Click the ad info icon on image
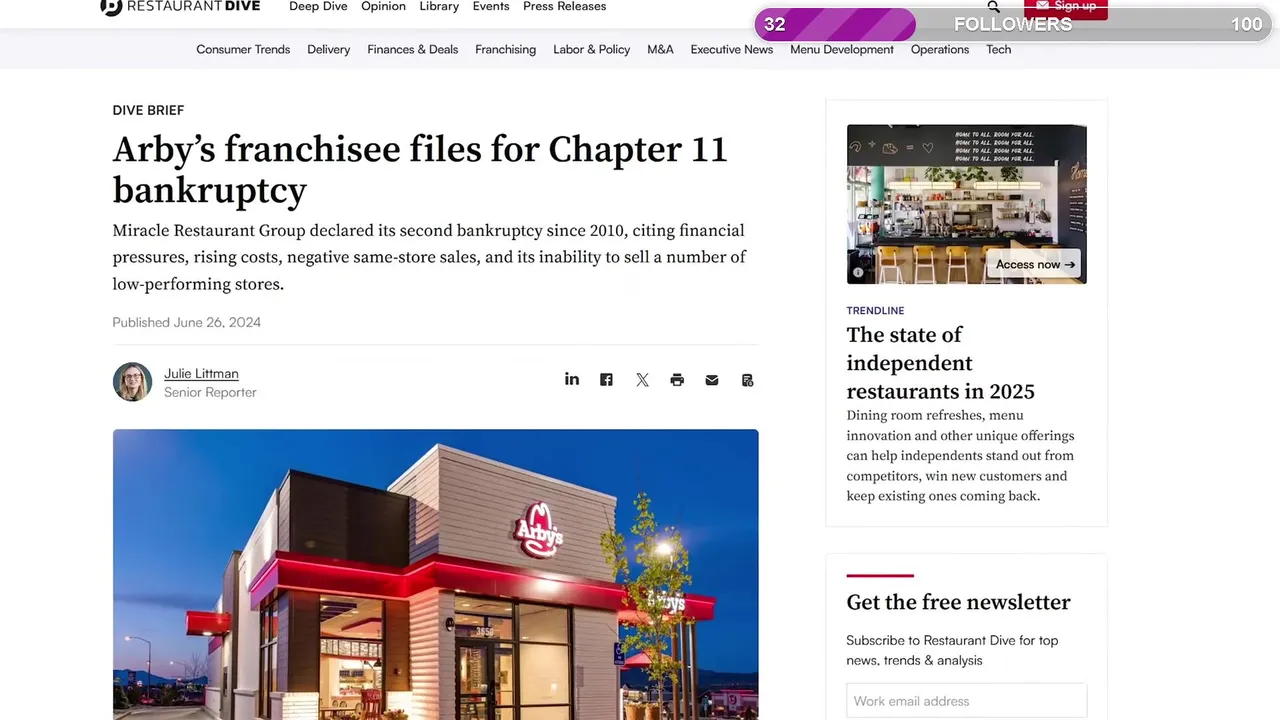1280x720 pixels. (857, 272)
